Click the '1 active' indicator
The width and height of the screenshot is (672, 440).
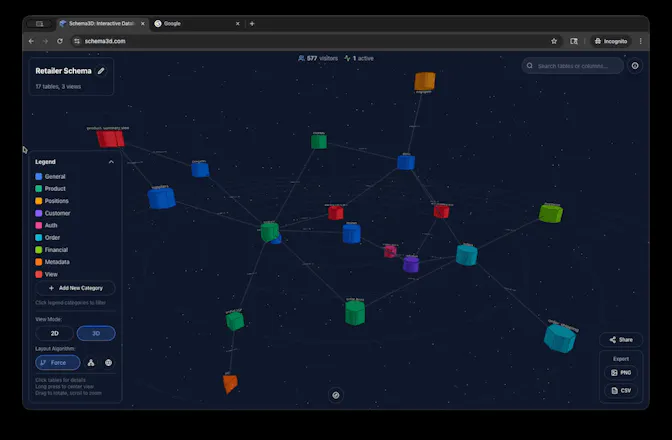click(x=359, y=58)
